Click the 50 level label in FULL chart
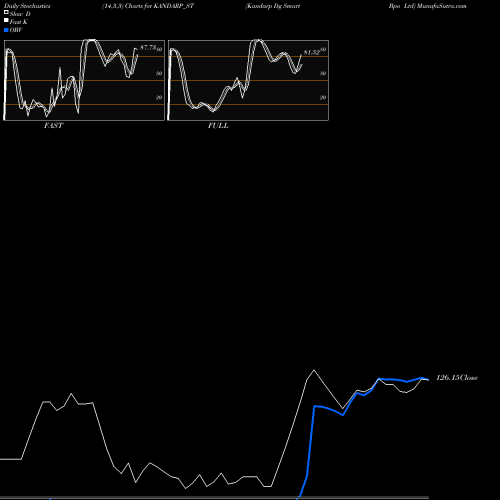 323,73
